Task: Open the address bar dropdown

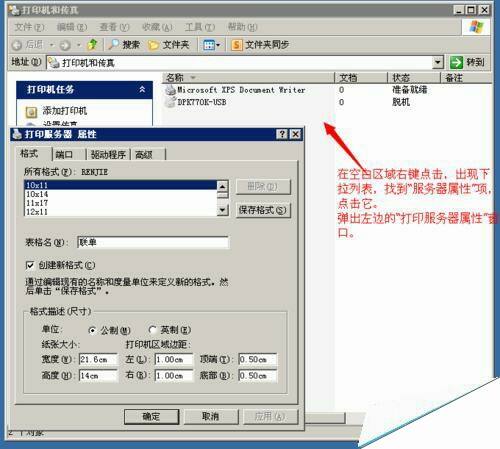Action: [438, 62]
